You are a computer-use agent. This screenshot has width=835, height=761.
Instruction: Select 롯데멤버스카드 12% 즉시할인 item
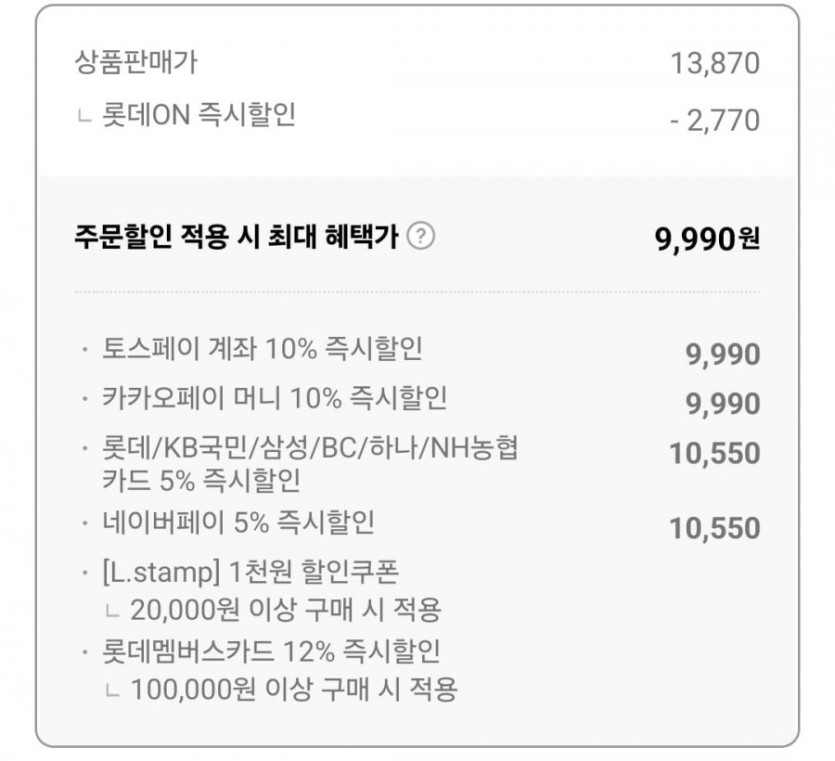click(270, 653)
